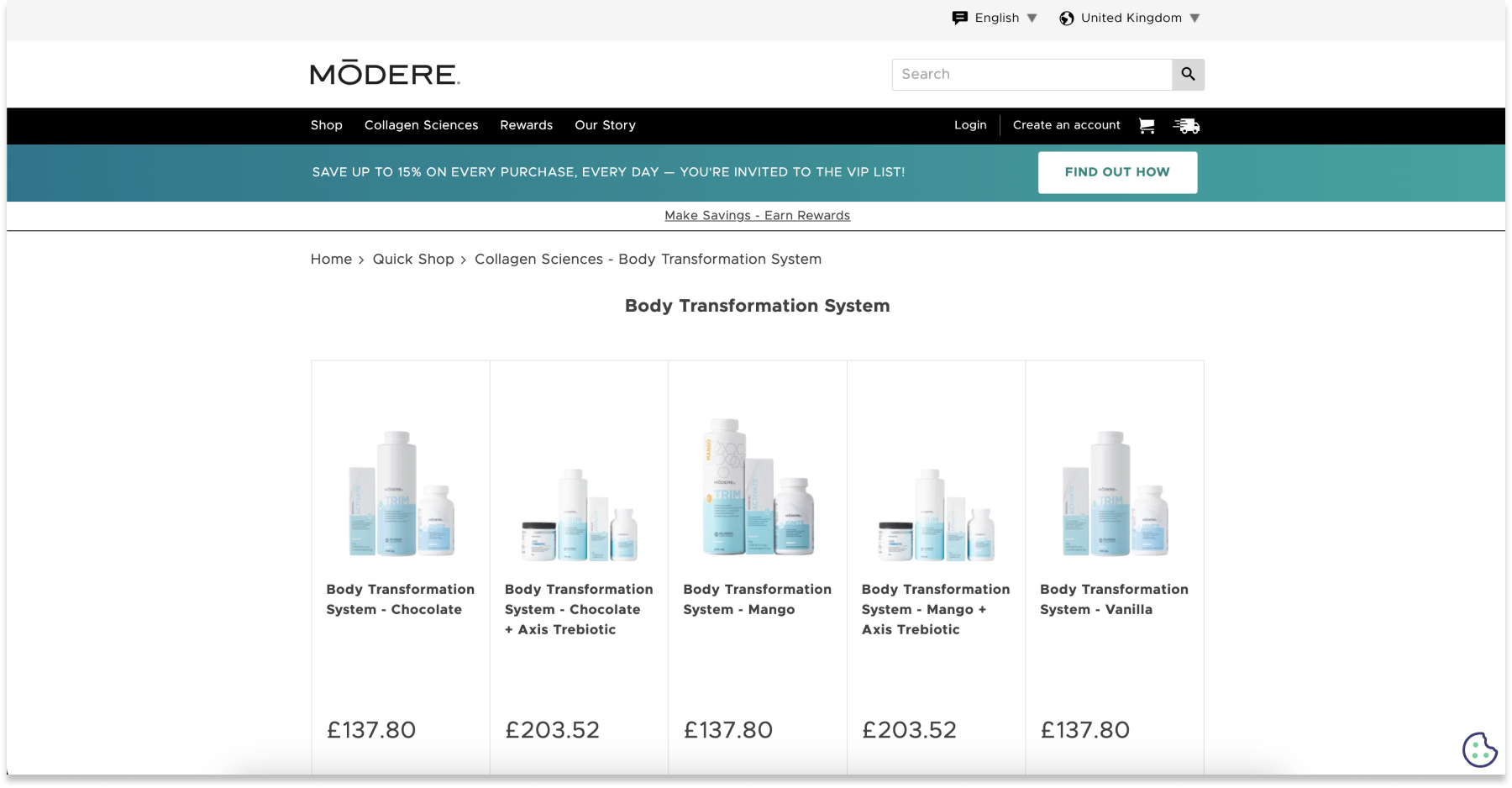Click the delivery truck icon
The width and height of the screenshot is (1512, 788).
1186,125
